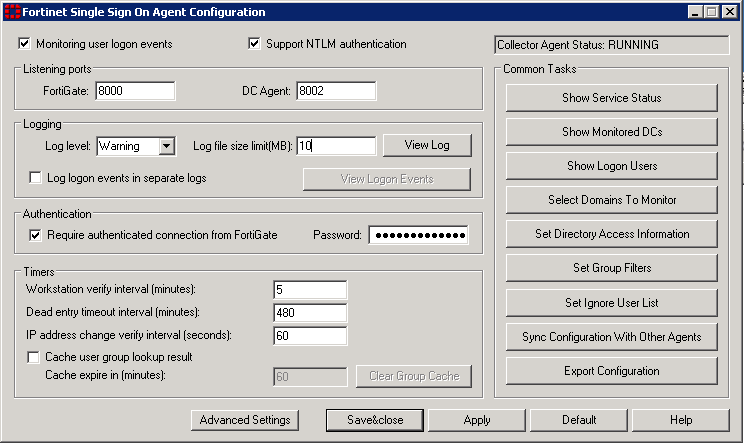Toggle Support NTLM authentication checkbox
Viewport: 744px width, 443px height.
pos(254,44)
